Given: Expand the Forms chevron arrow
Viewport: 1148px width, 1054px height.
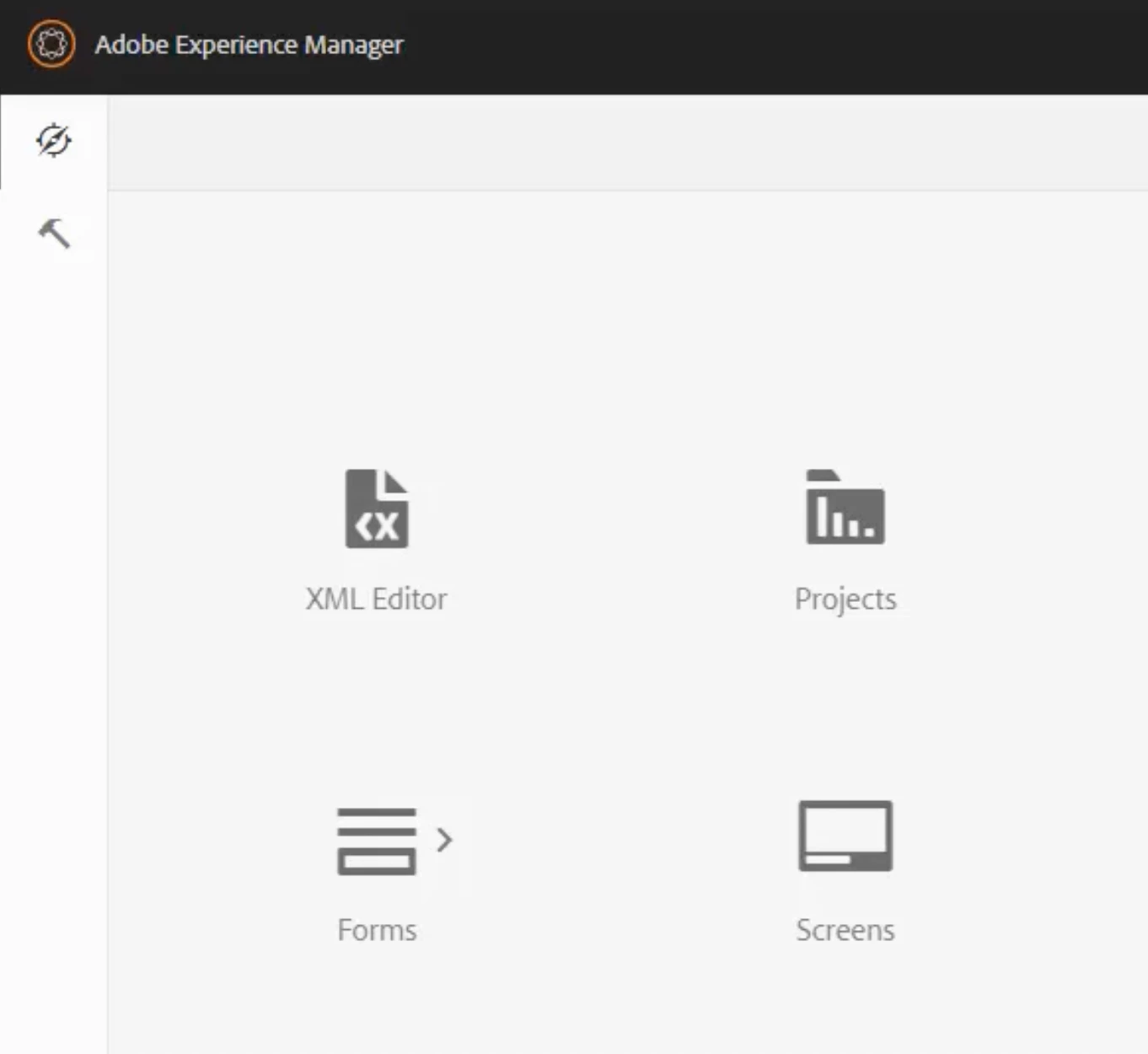Looking at the screenshot, I should [x=444, y=839].
